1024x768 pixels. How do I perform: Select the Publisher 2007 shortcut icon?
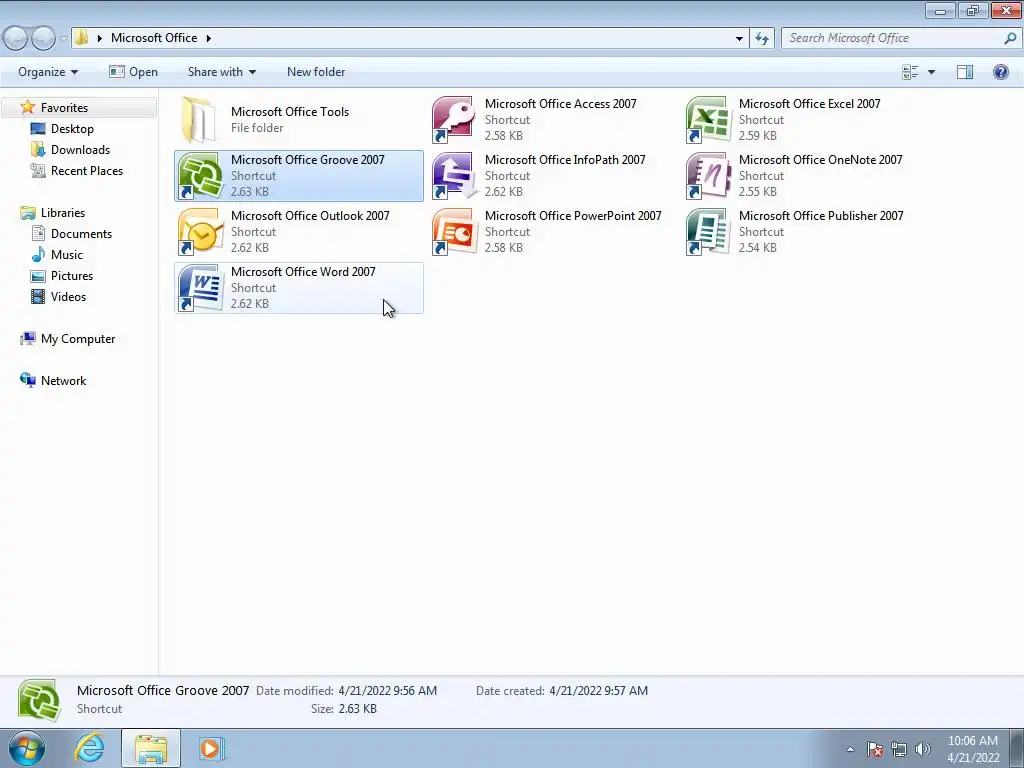[707, 232]
